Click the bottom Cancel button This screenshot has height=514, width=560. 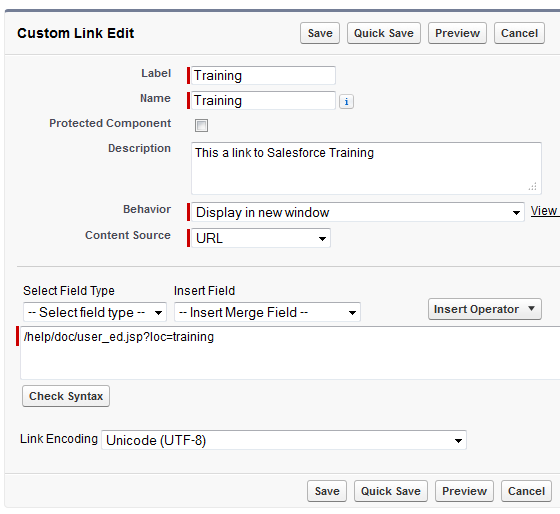point(526,491)
